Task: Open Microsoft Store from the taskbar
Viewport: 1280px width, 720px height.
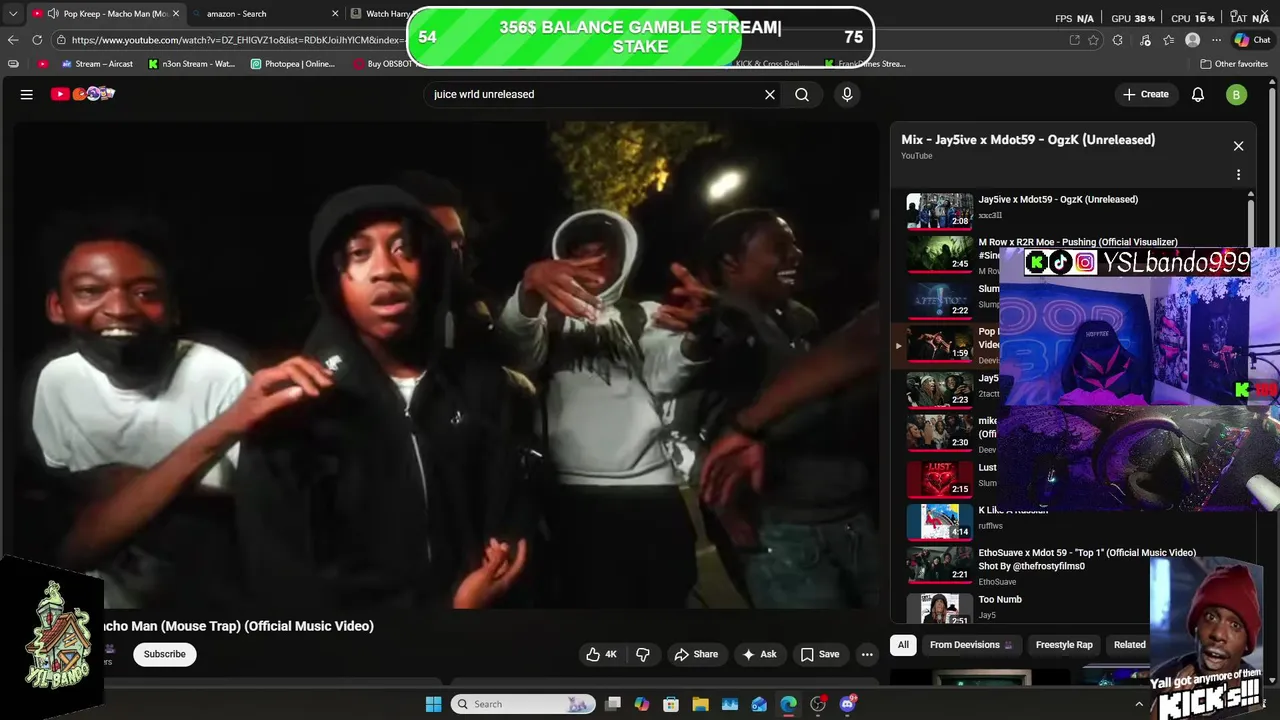Action: point(671,704)
